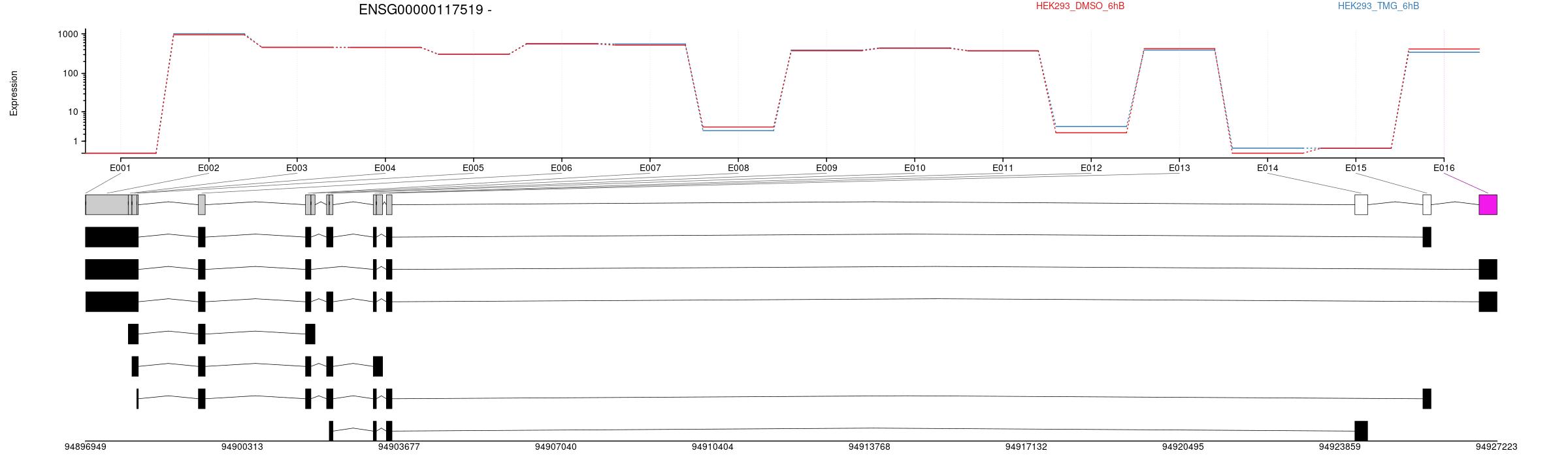Click the exon label E005
The image size is (1568, 457).
click(473, 168)
